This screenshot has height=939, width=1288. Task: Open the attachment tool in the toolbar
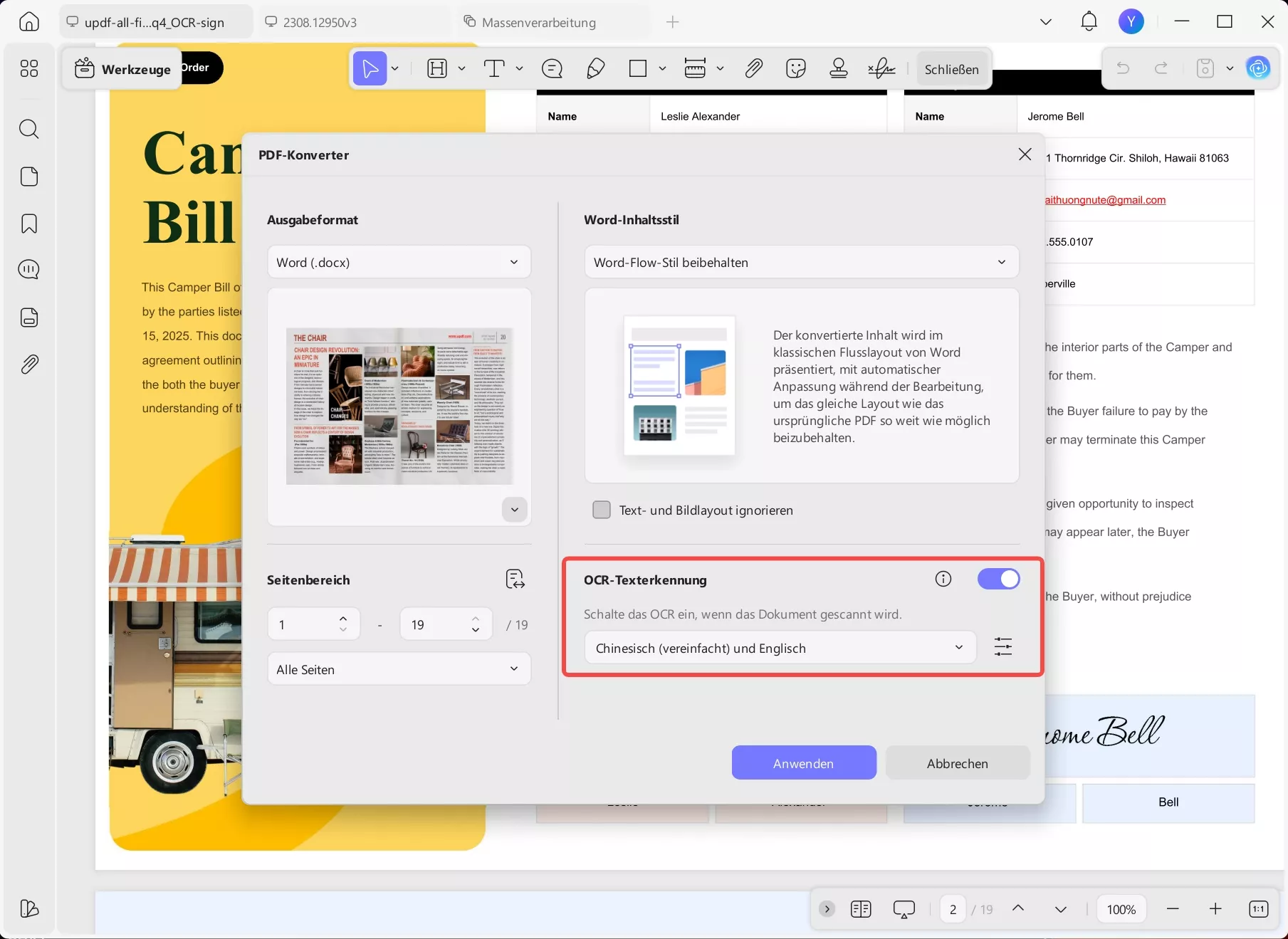click(753, 68)
